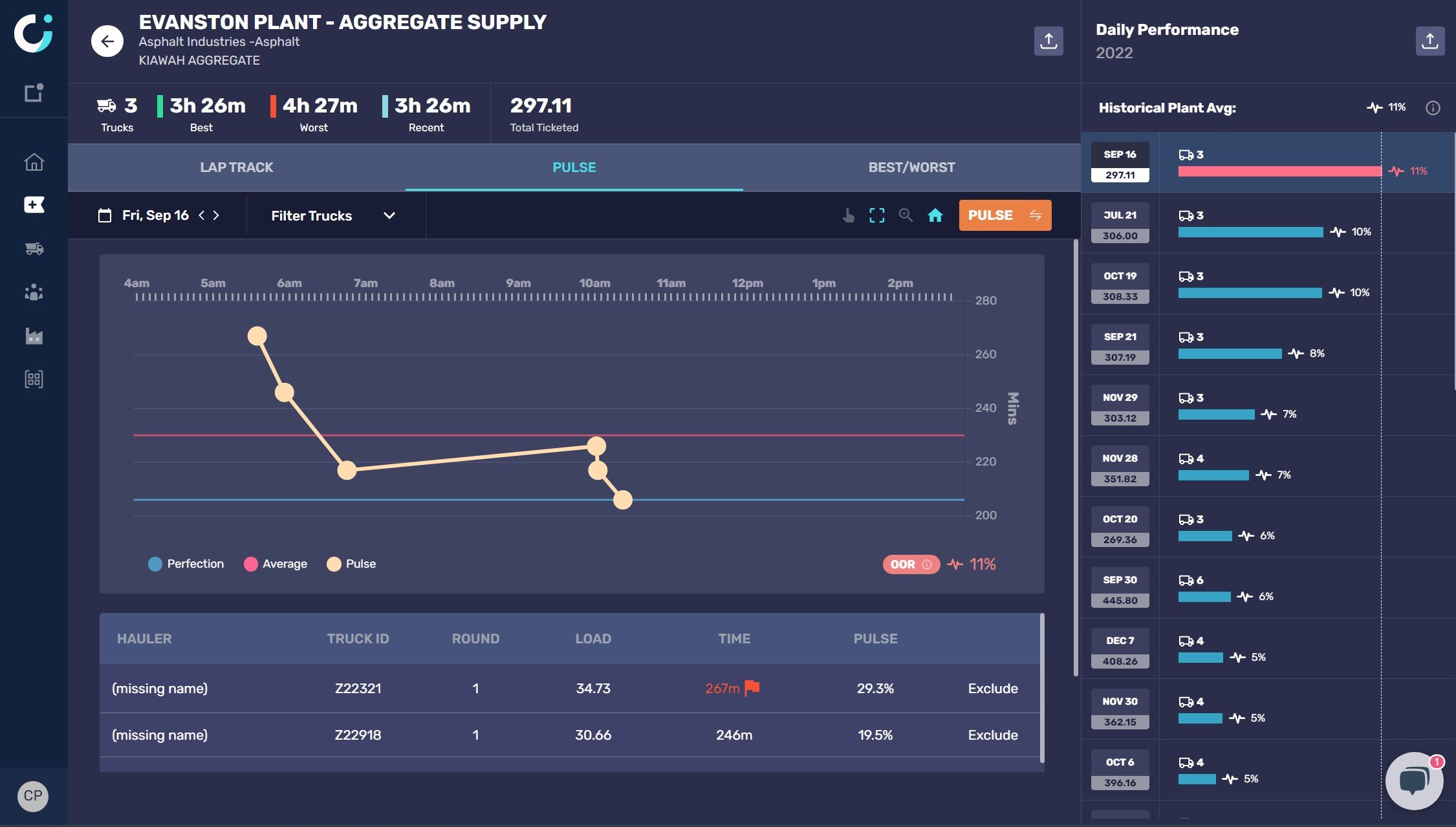This screenshot has width=1456, height=827.
Task: Reset chart with the home icon
Action: coord(935,215)
